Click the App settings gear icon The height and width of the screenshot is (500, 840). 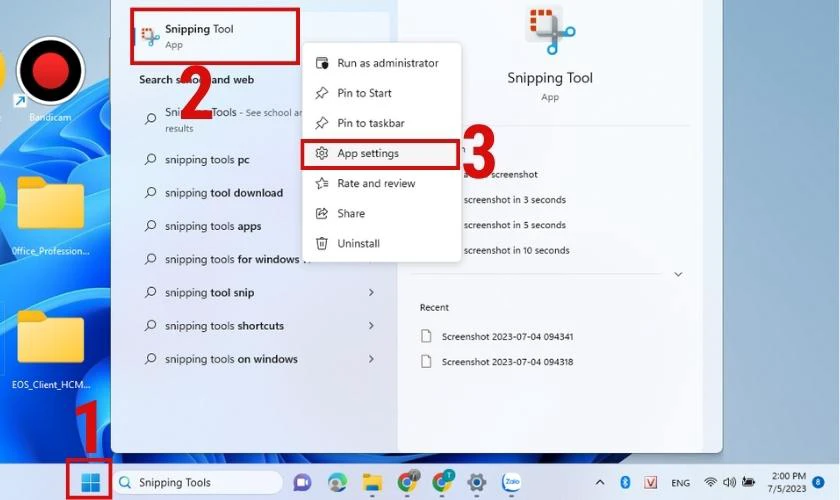click(321, 153)
